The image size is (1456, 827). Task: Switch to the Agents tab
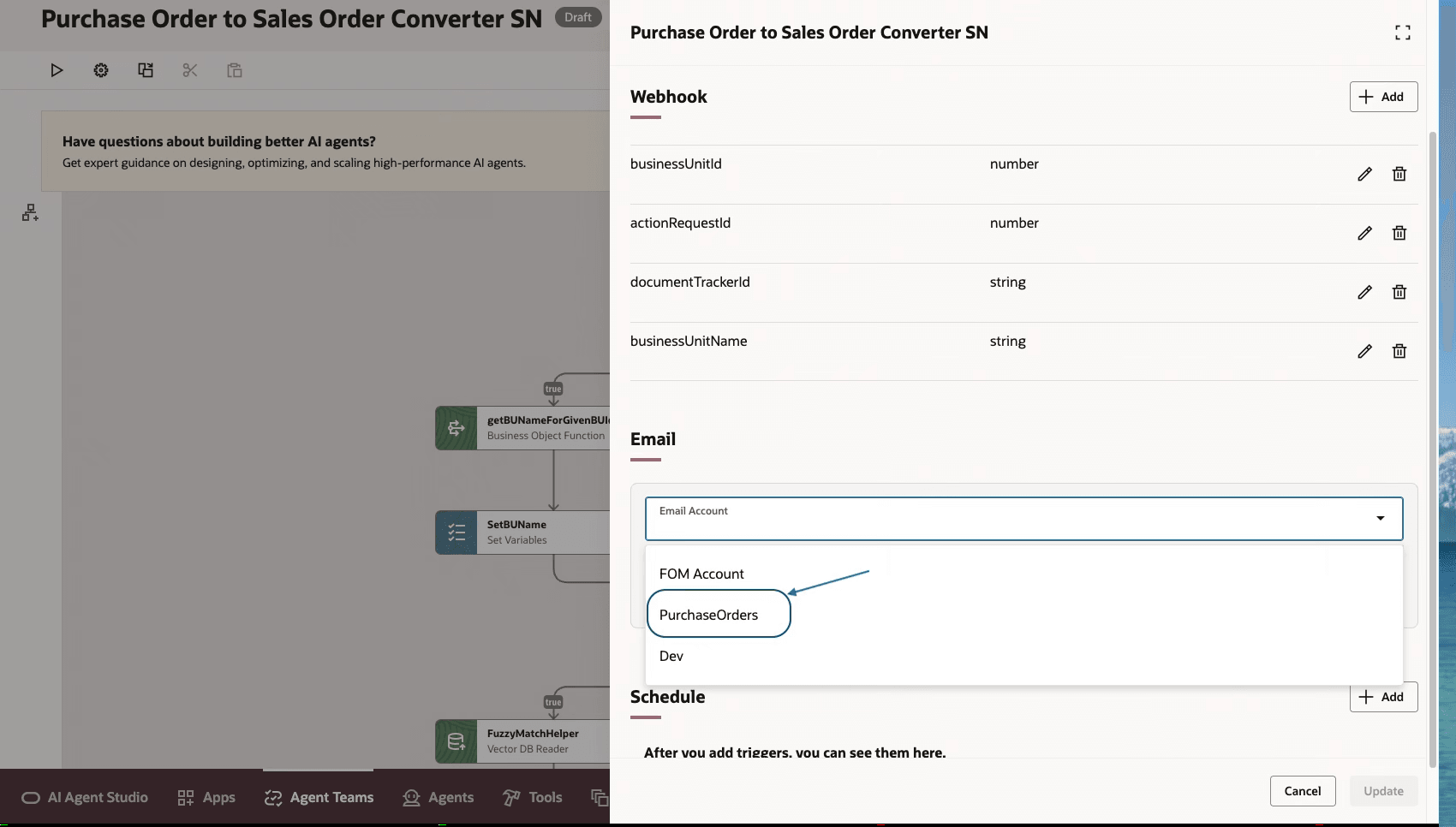click(x=438, y=797)
